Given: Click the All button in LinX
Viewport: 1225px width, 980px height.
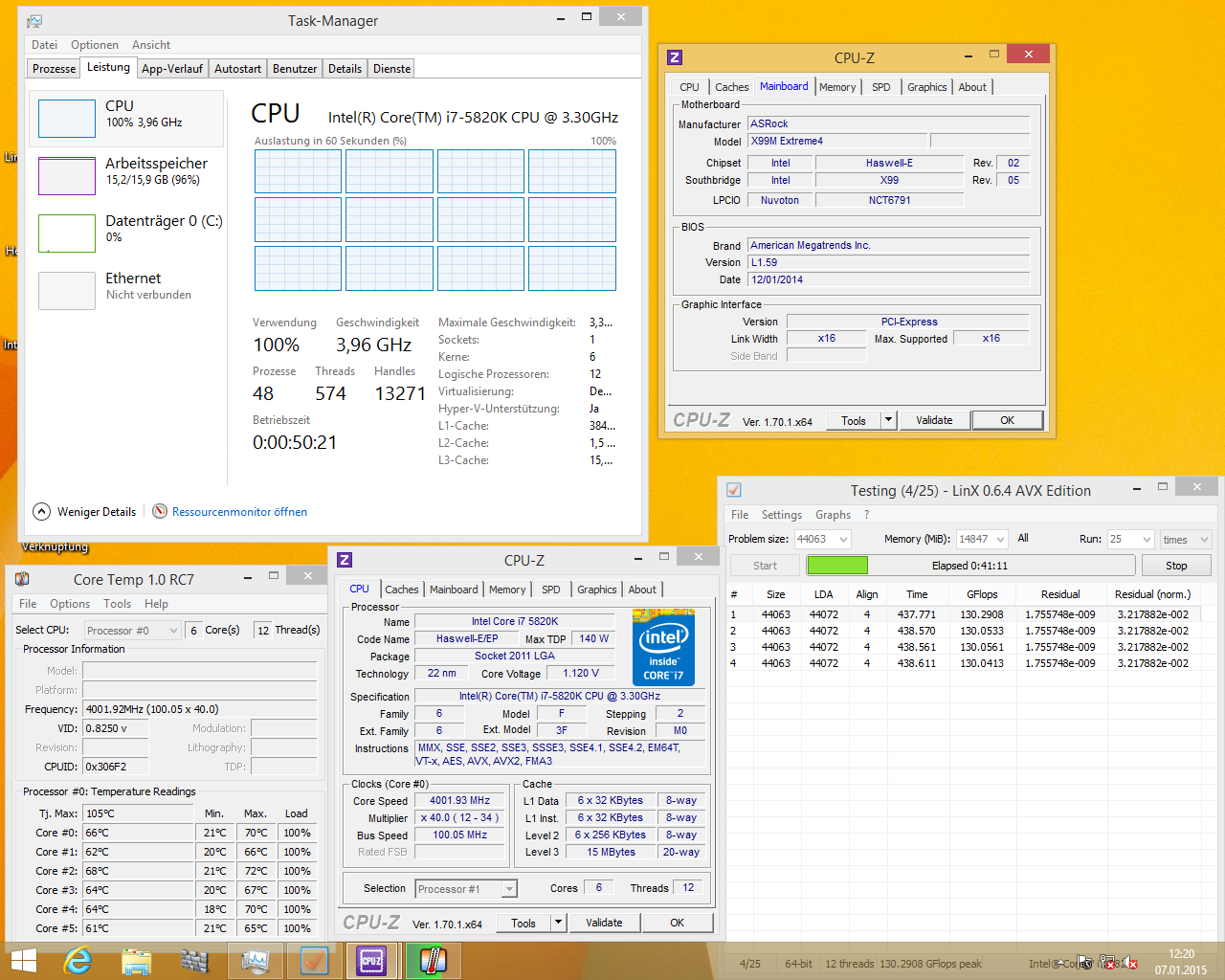Looking at the screenshot, I should 1023,539.
